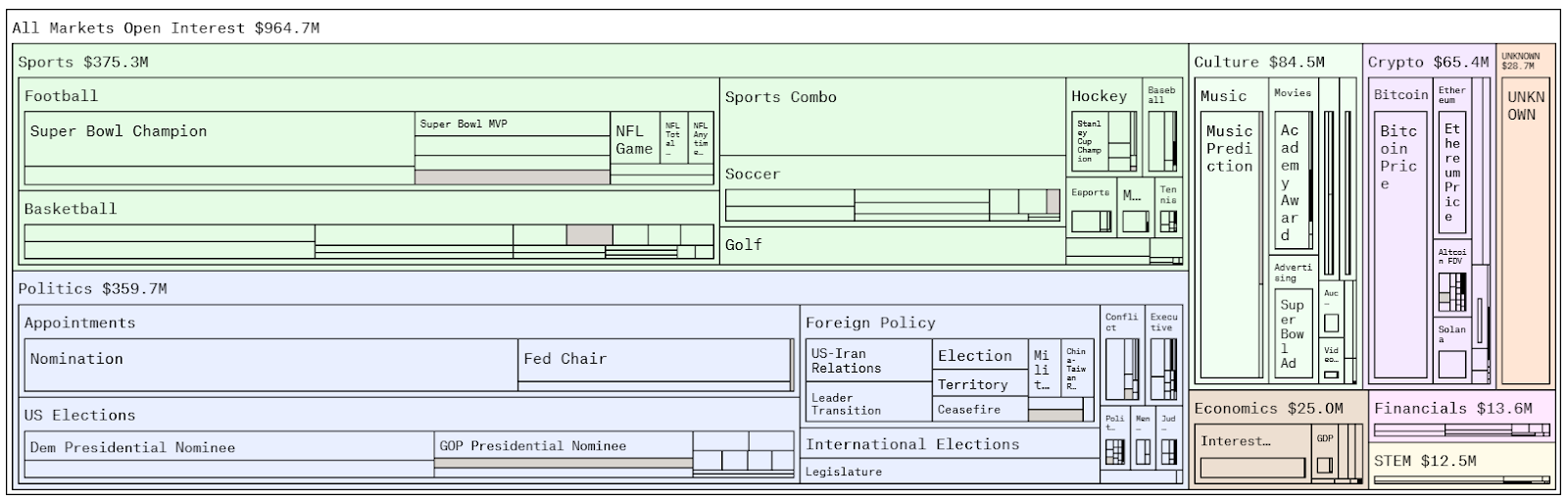Open the Stanley Cup Champion cell
Screen dimensions: 1568x501
click(1089, 142)
